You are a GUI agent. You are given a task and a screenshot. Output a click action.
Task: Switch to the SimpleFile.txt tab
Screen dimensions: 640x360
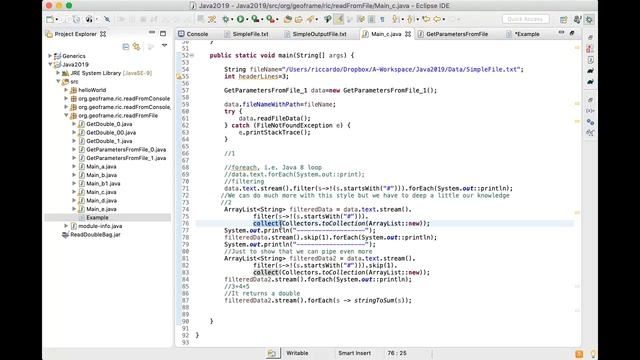(x=246, y=34)
